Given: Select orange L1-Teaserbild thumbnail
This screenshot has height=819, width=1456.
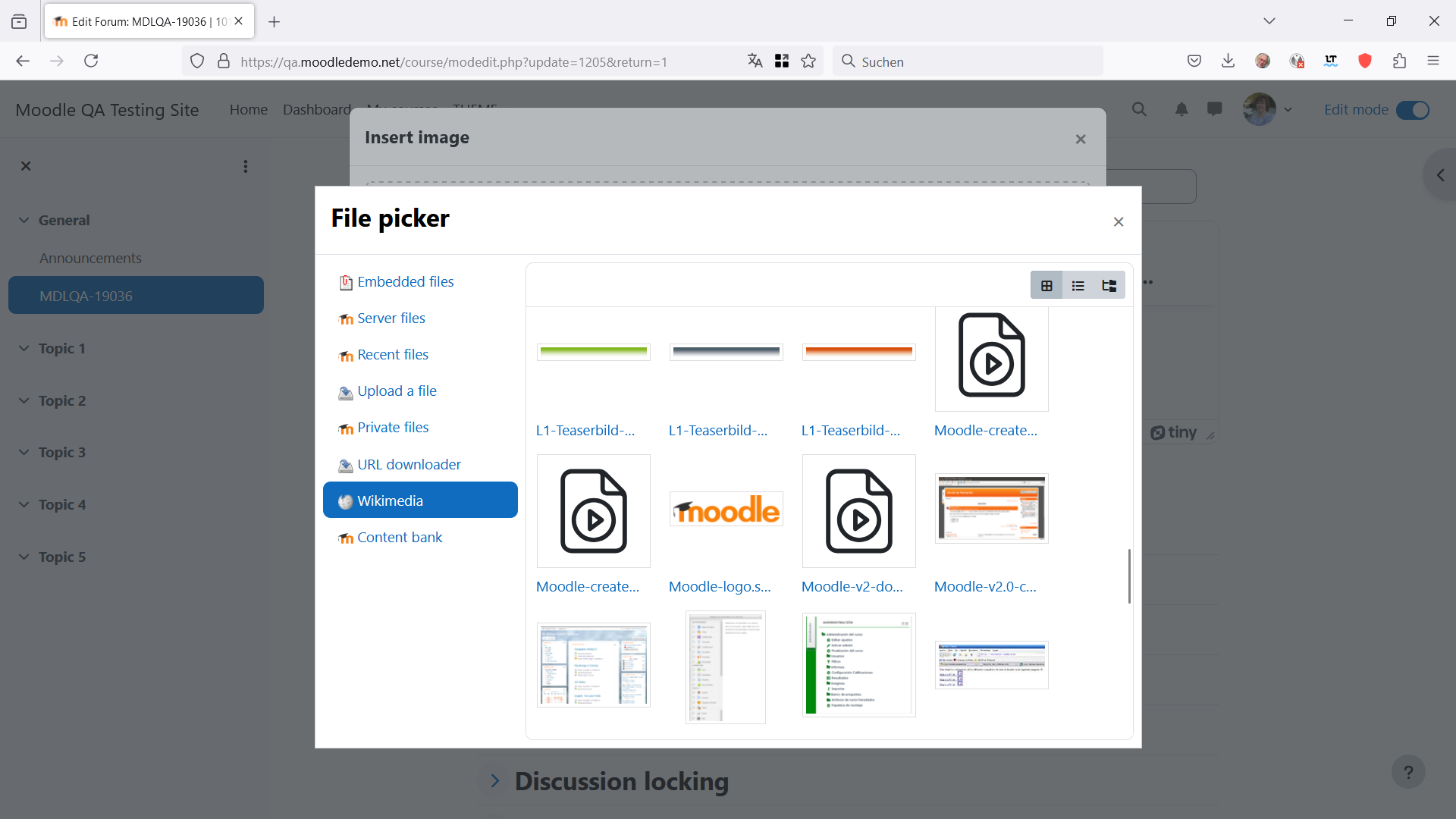Looking at the screenshot, I should (858, 352).
